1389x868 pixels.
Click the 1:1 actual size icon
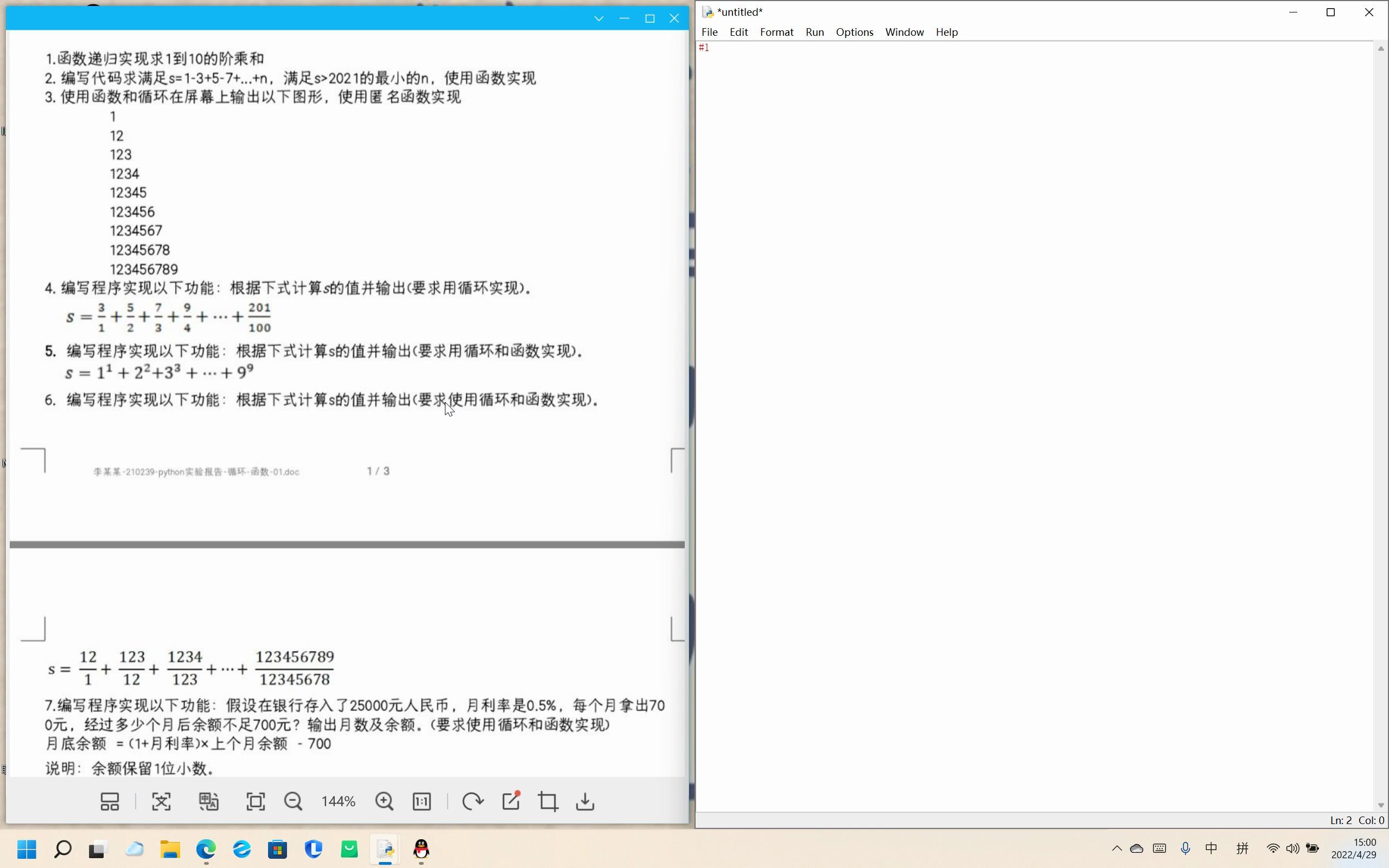point(422,801)
